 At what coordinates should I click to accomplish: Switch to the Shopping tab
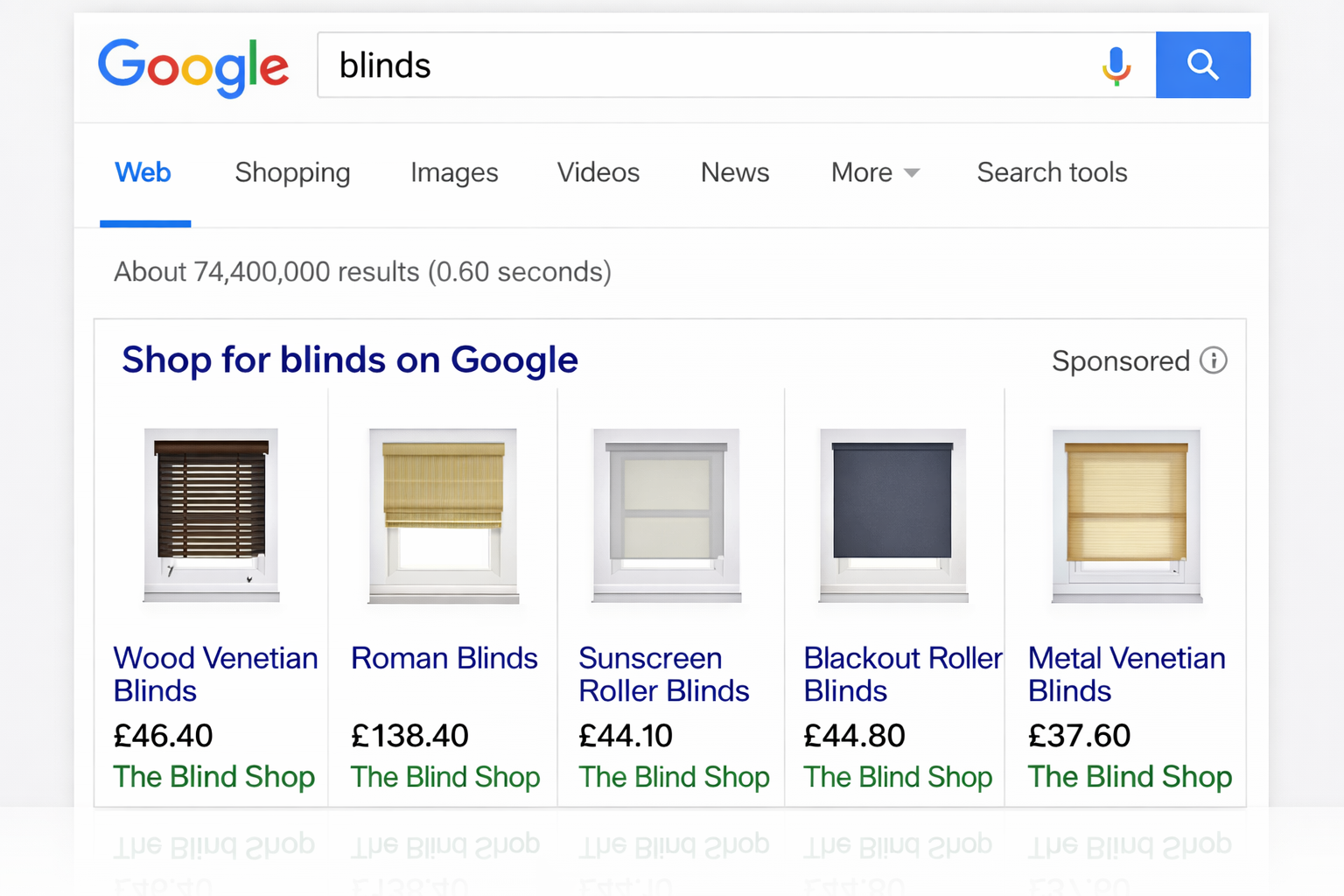(x=292, y=172)
